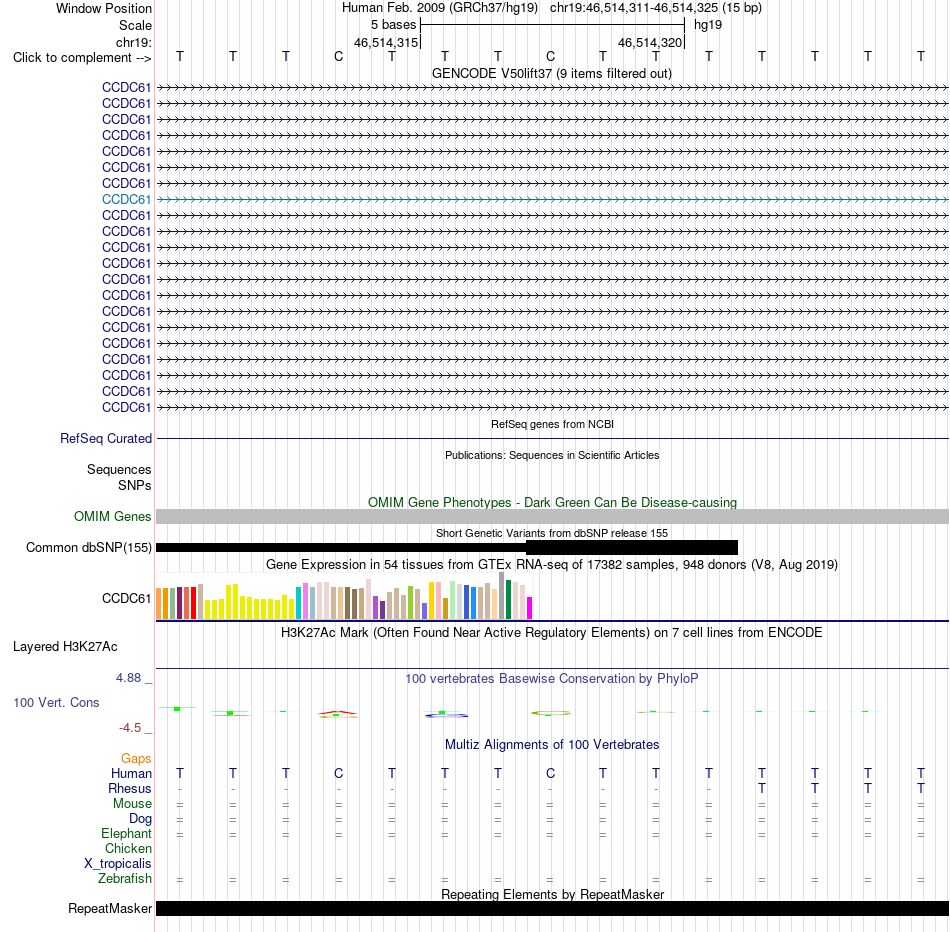Click the '5 bases' scale text
The image size is (950, 932).
[393, 25]
